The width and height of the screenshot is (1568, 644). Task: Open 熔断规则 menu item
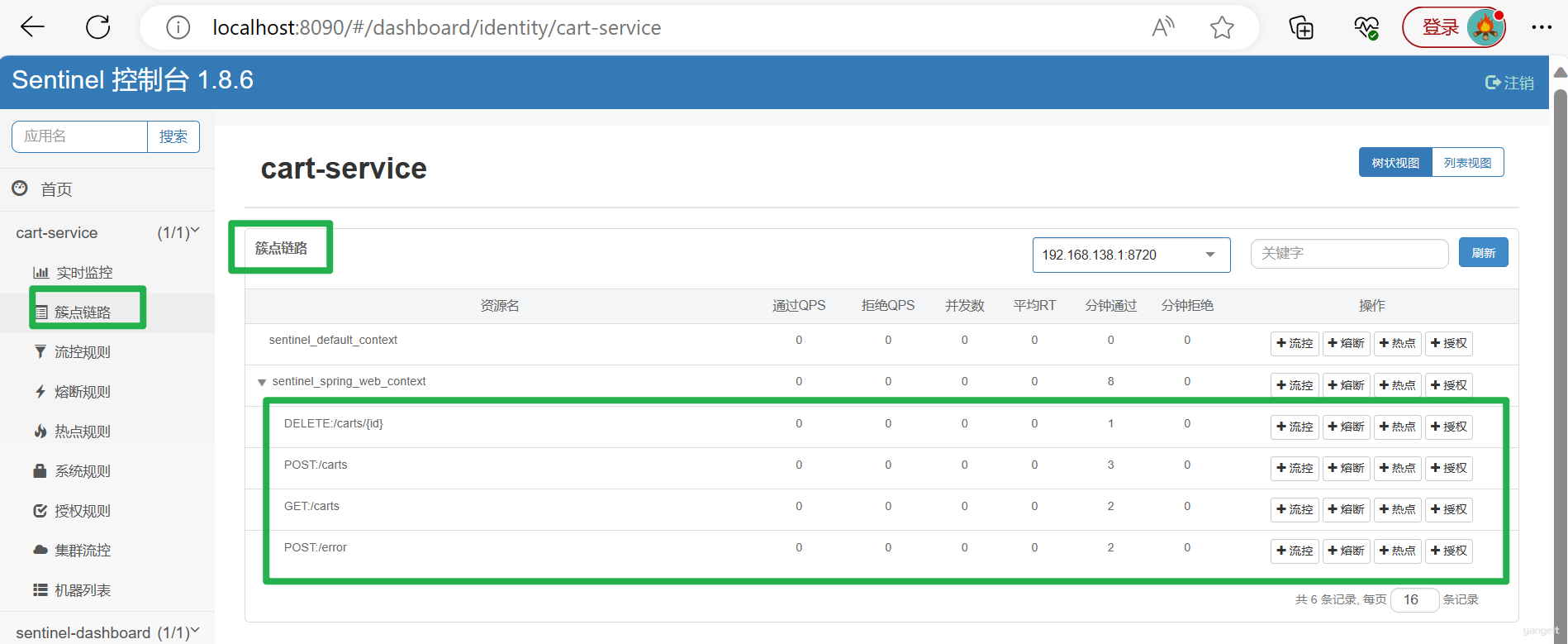(83, 392)
